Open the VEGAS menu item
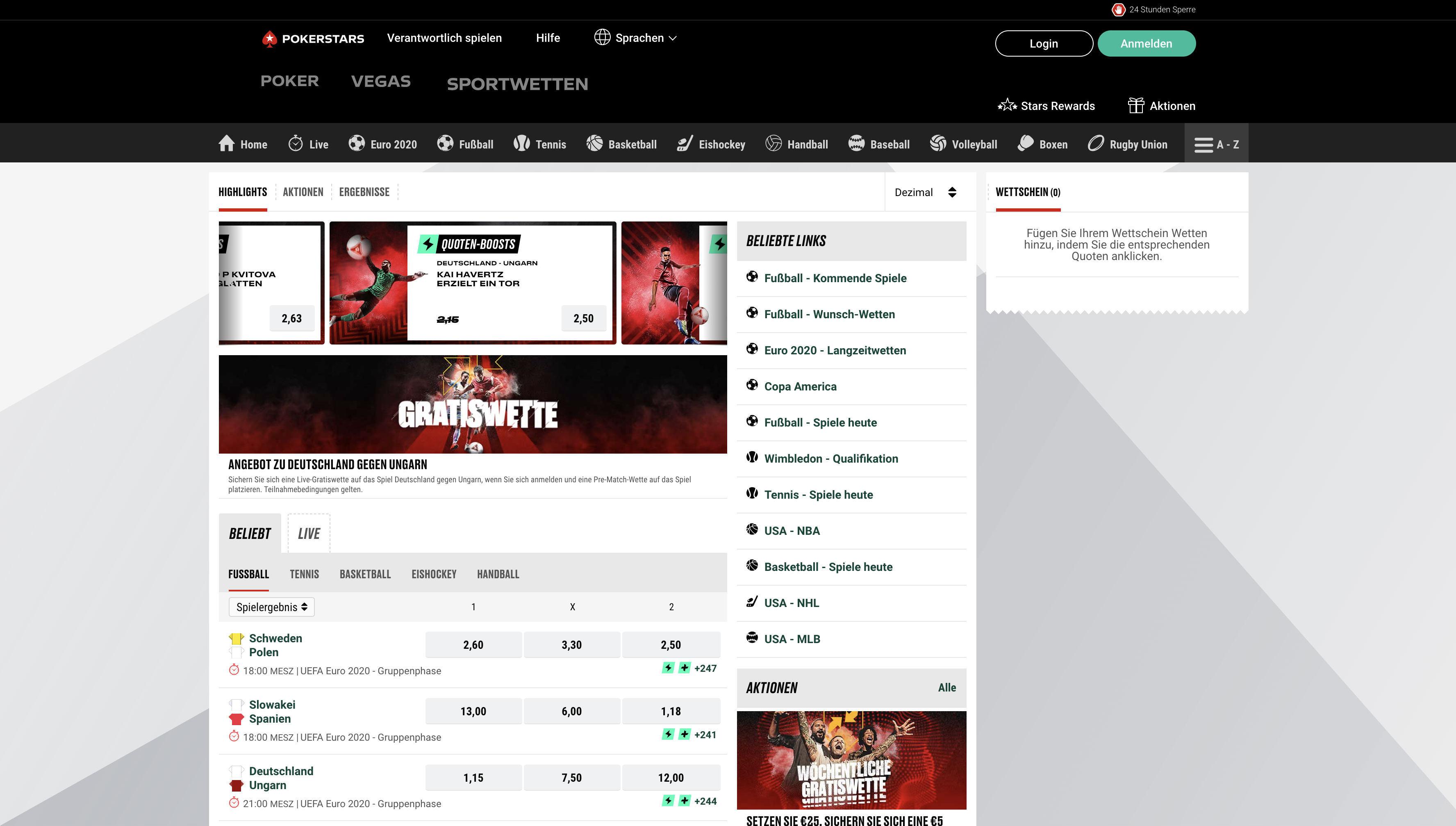1456x826 pixels. point(381,81)
